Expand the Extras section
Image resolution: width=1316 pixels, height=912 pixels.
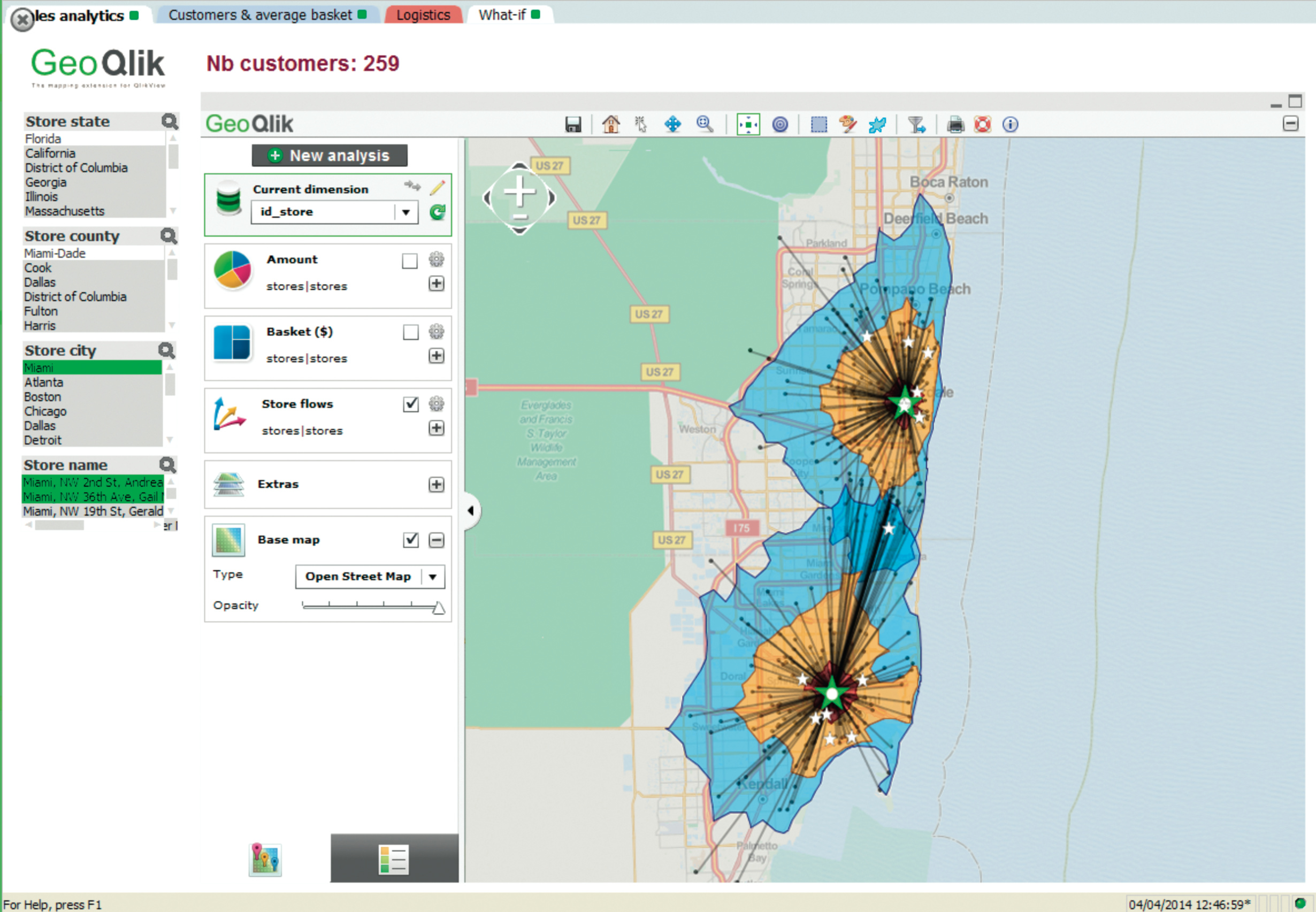pos(436,485)
